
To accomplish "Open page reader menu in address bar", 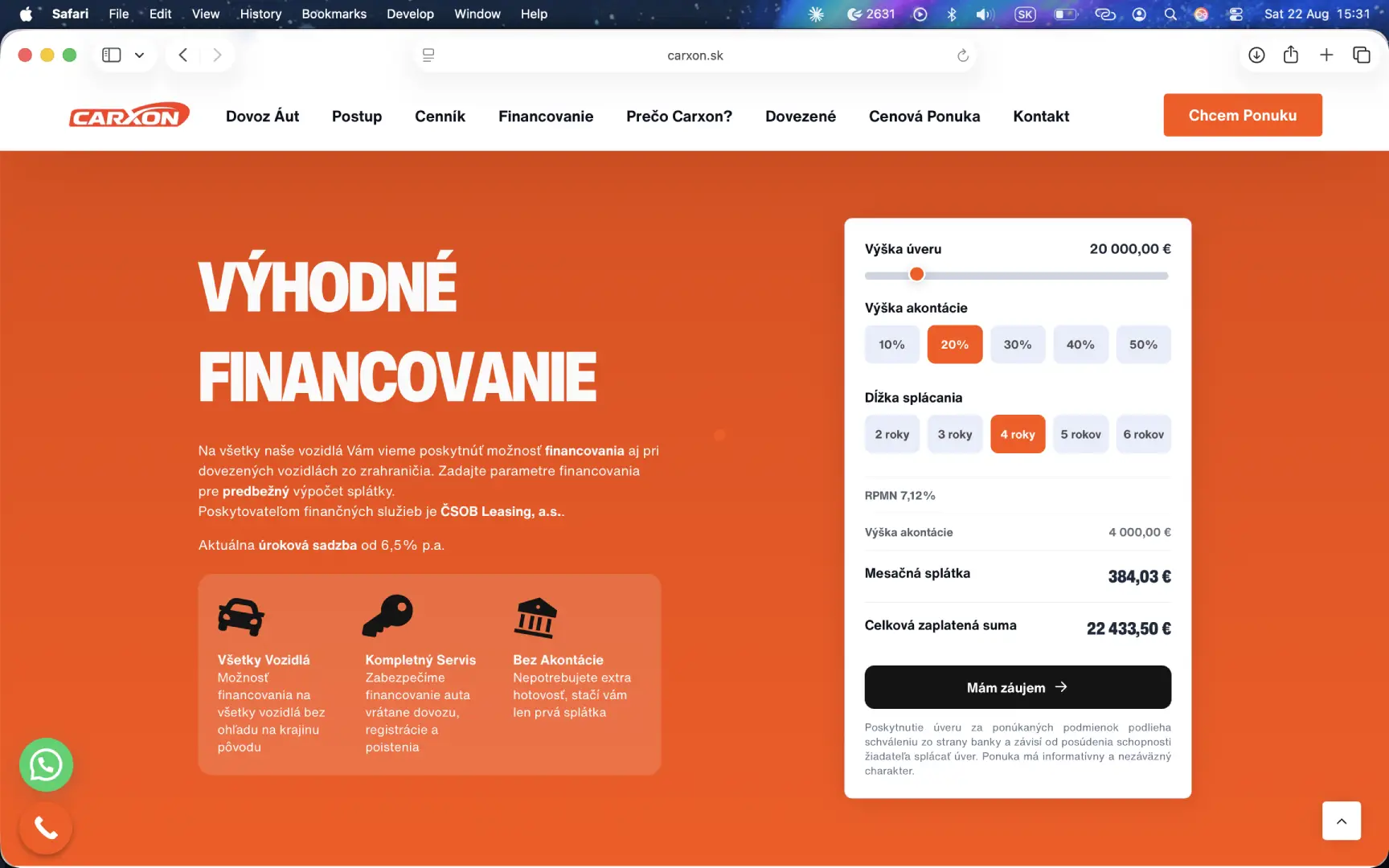I will point(428,55).
